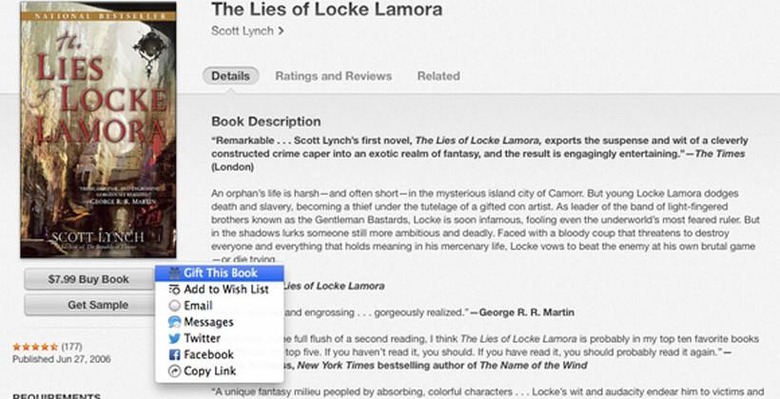
Task: Click the $7.99 Buy Book button
Action: click(89, 280)
